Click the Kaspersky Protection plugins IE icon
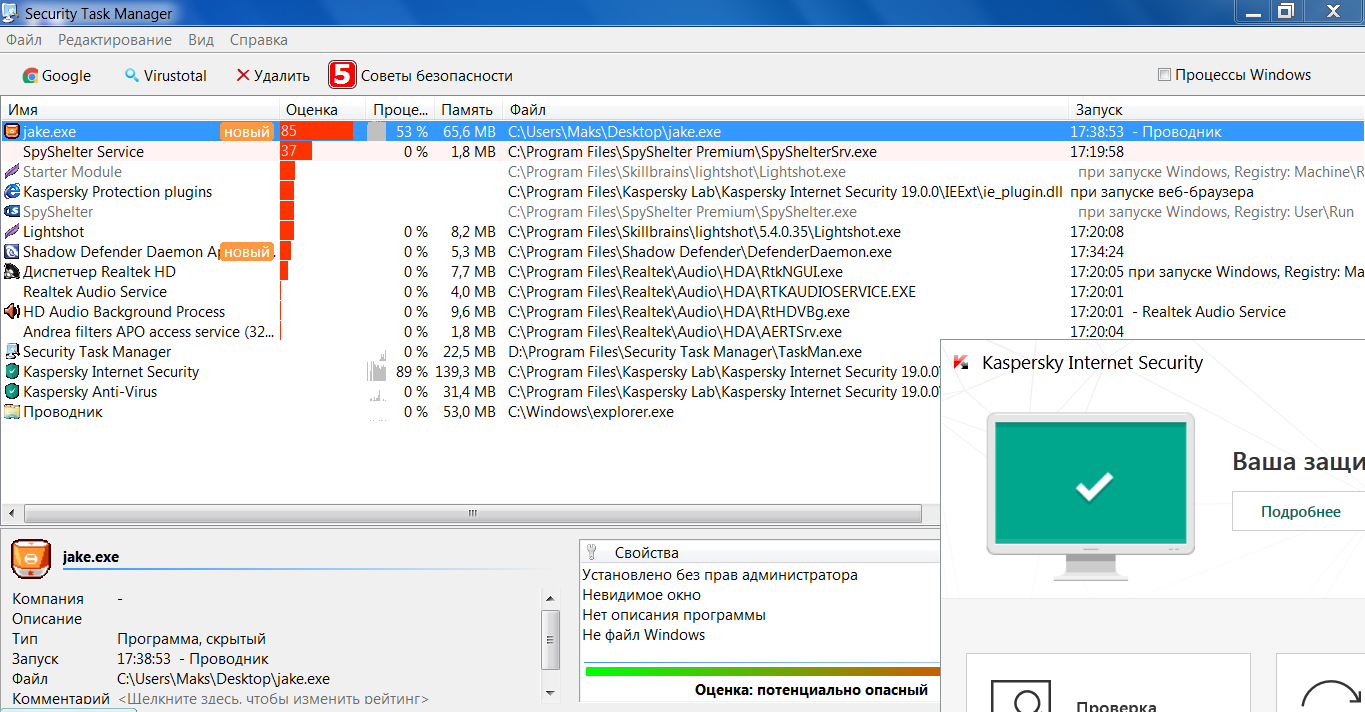Image resolution: width=1365 pixels, height=712 pixels. pyautogui.click(x=12, y=192)
